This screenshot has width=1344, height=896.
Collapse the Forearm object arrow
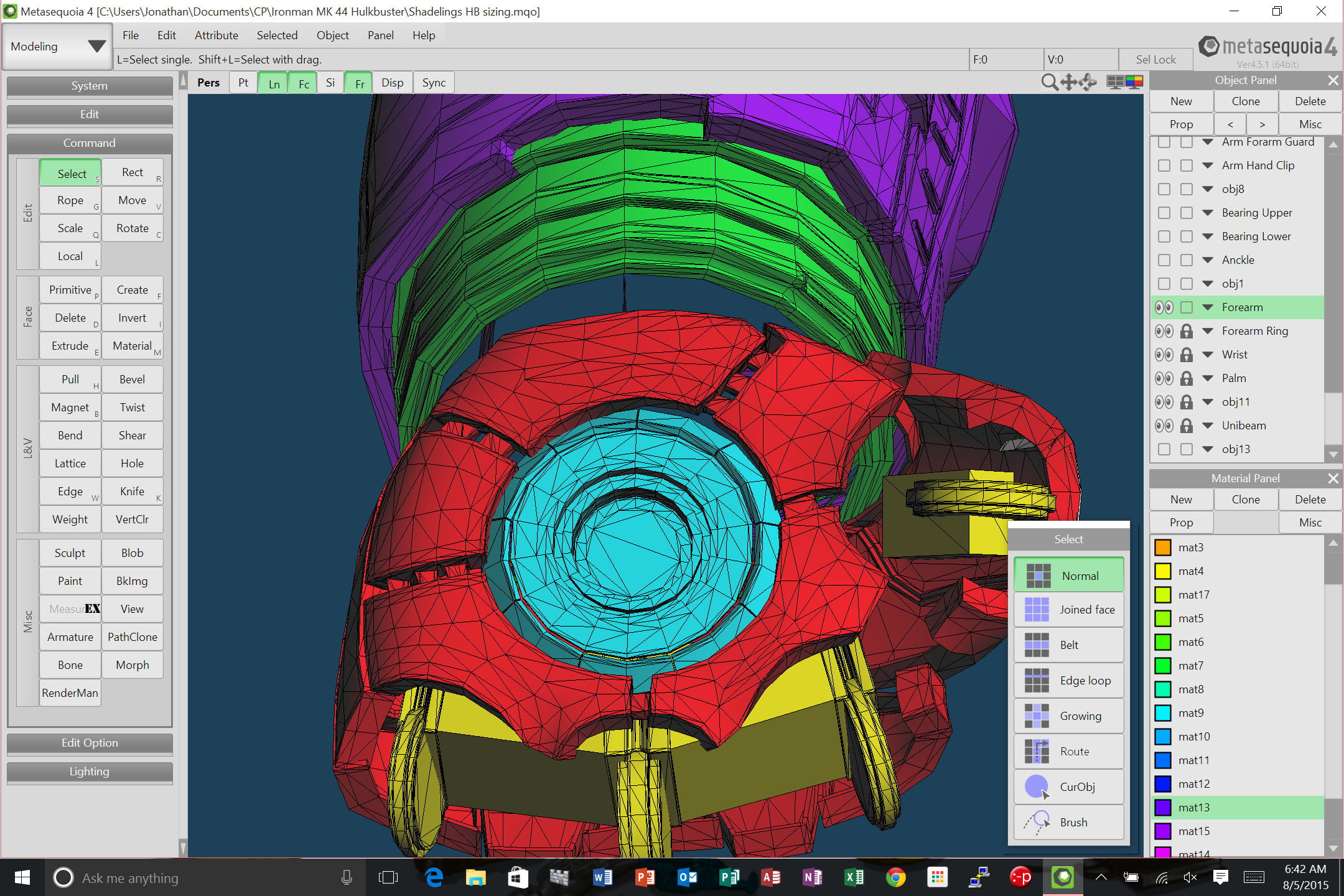click(1208, 307)
